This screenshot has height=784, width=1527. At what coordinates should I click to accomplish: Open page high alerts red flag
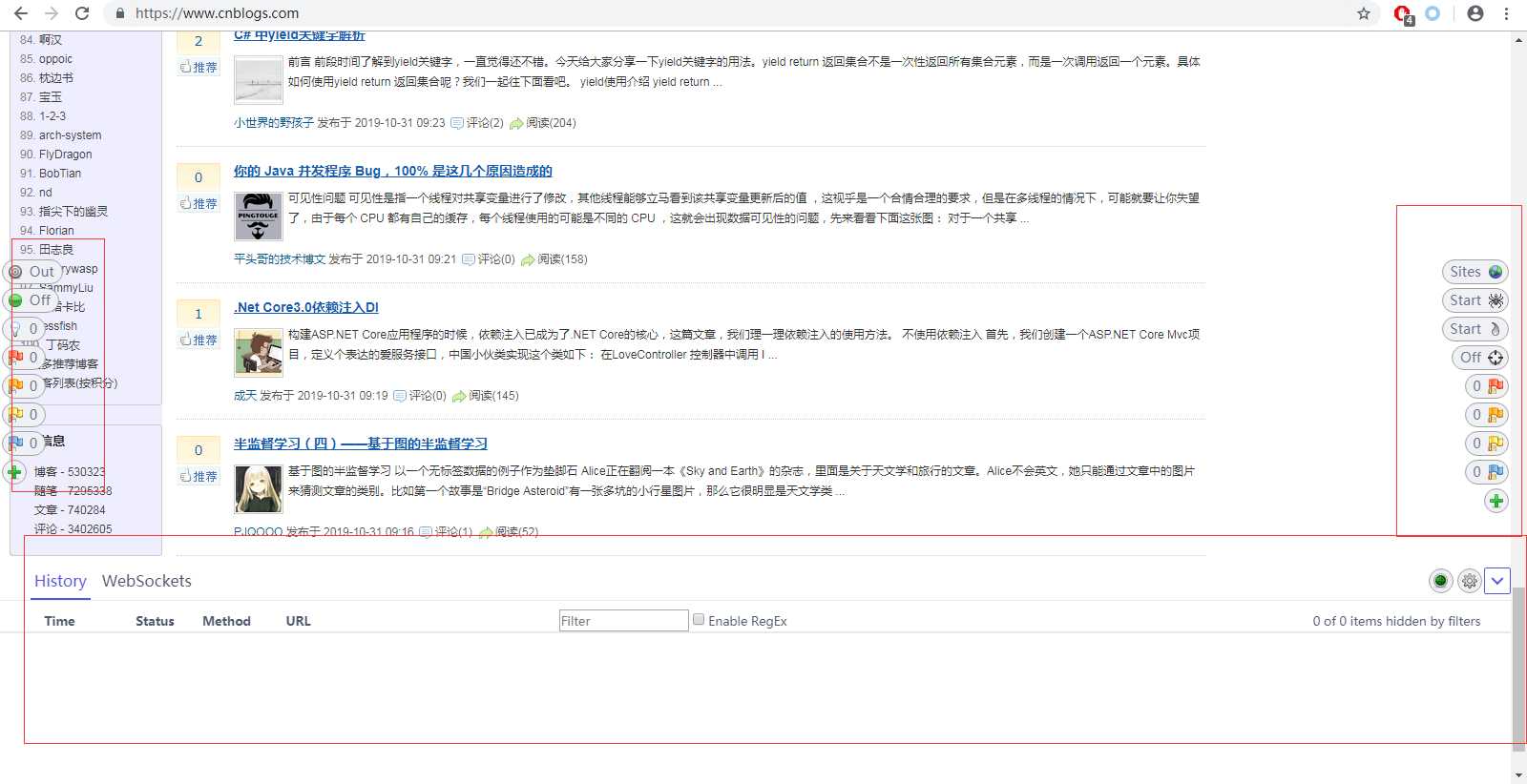coord(24,358)
